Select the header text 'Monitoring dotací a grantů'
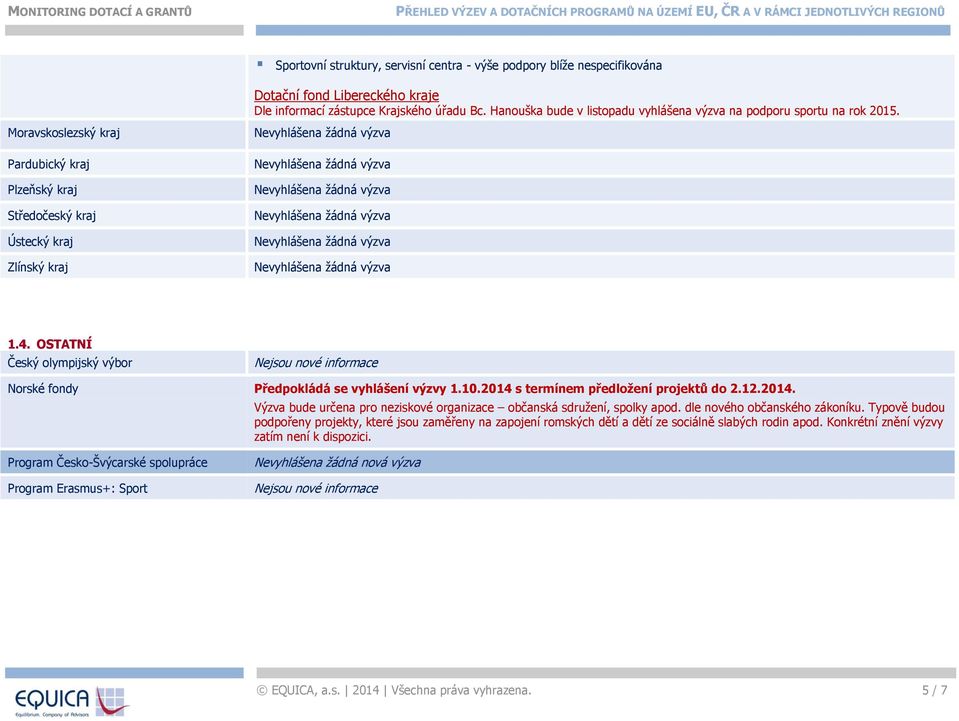Screen dimensions: 959x721 click(100, 12)
